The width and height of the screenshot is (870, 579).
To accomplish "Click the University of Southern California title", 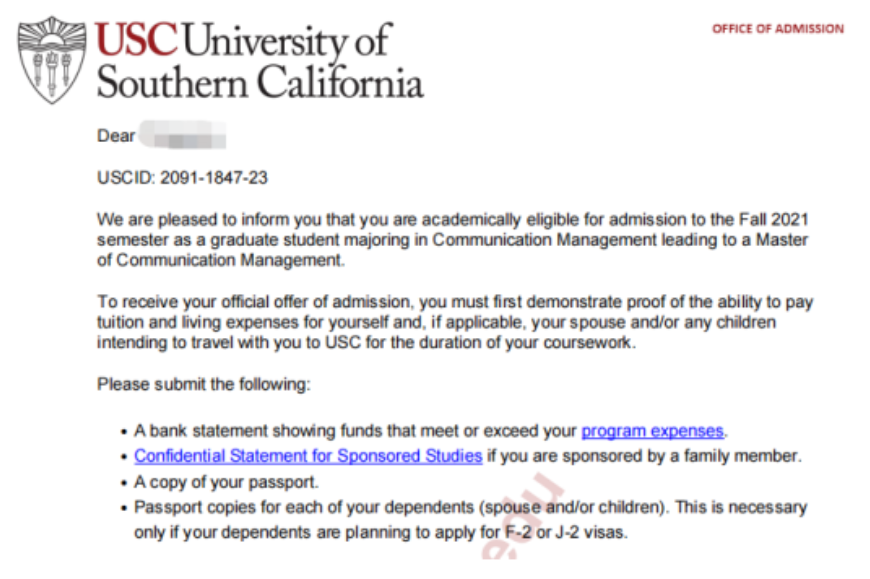I will click(260, 60).
